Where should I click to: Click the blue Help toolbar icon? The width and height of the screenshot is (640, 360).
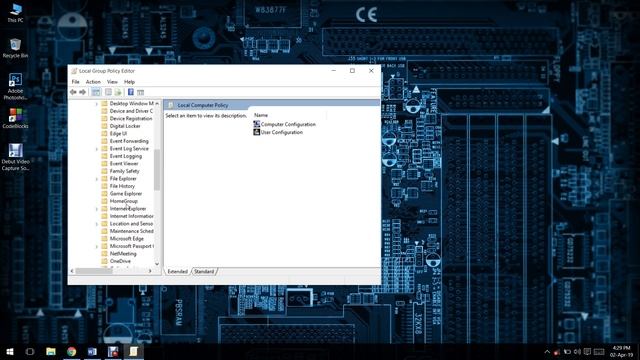131,92
